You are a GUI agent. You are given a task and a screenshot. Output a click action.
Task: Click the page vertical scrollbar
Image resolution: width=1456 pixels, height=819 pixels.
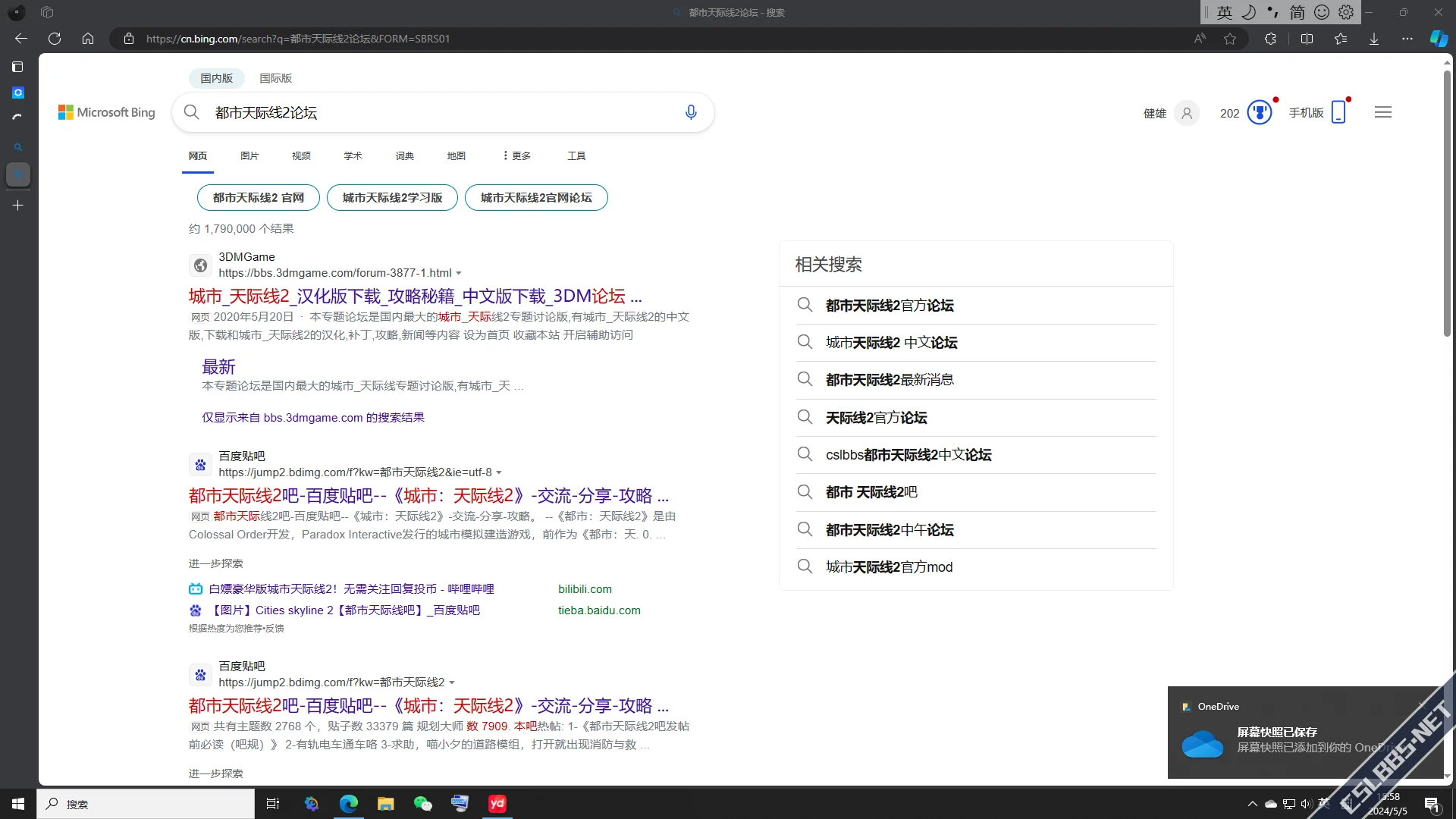point(1447,205)
